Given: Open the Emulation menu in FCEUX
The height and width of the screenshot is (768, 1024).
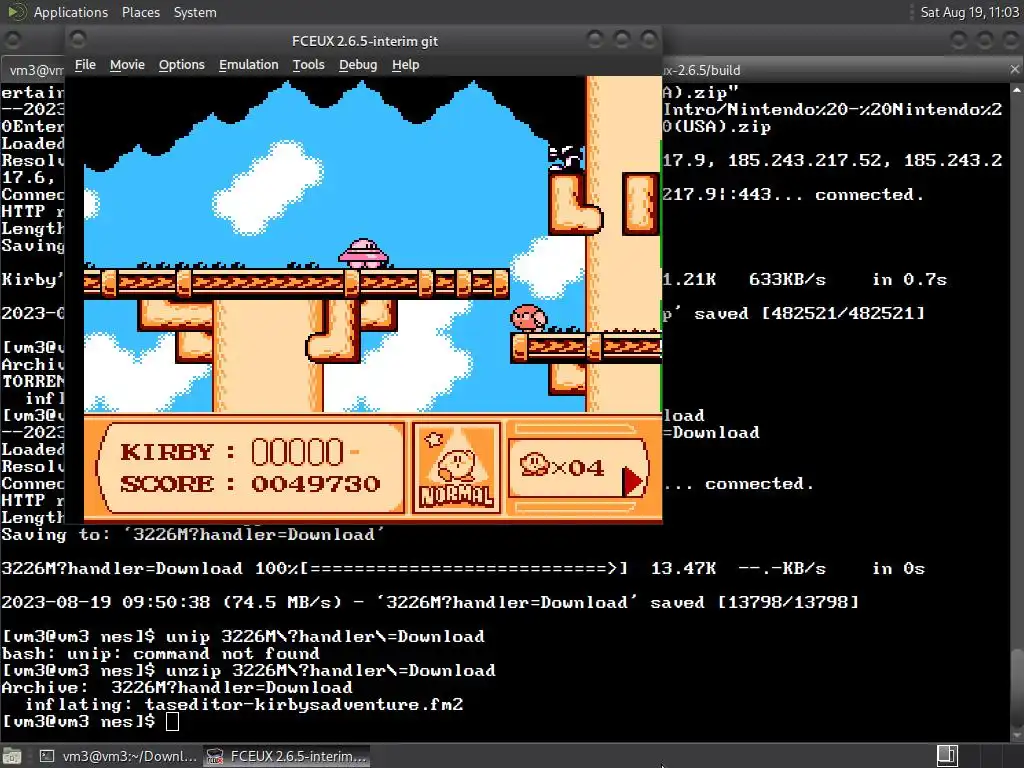Looking at the screenshot, I should pyautogui.click(x=248, y=65).
